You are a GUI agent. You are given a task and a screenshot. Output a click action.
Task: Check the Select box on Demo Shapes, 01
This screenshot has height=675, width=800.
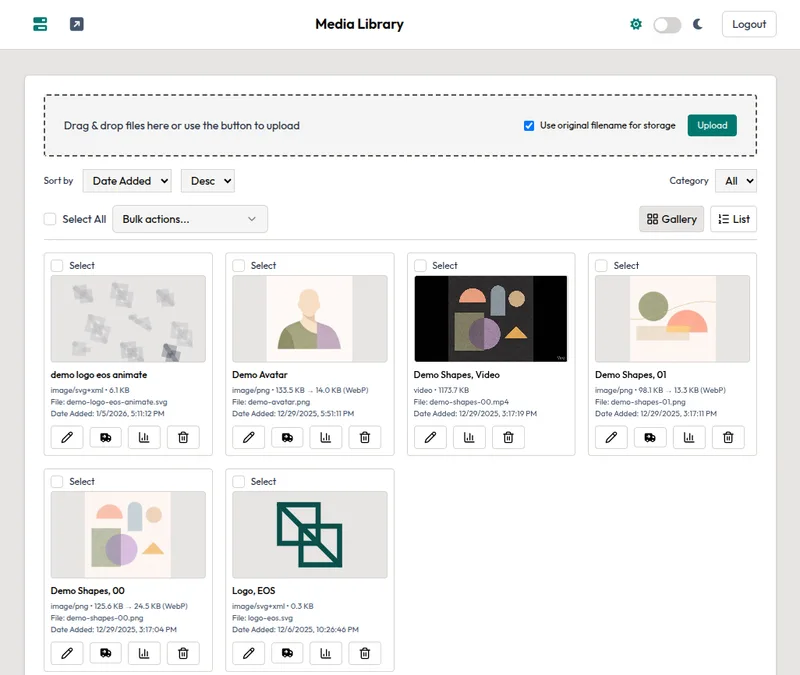pos(602,266)
